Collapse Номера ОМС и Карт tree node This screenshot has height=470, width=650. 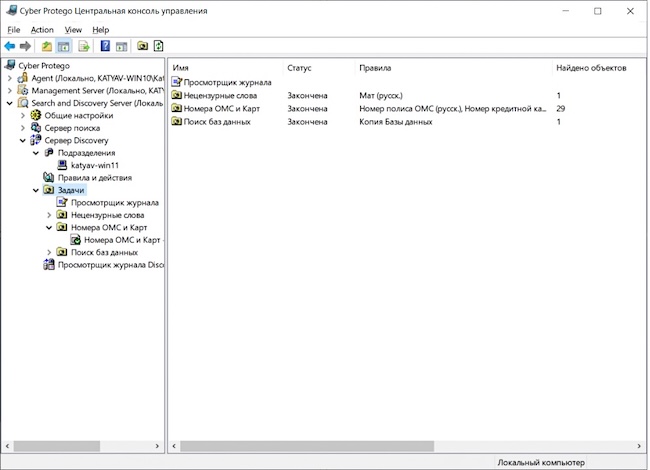pos(49,228)
